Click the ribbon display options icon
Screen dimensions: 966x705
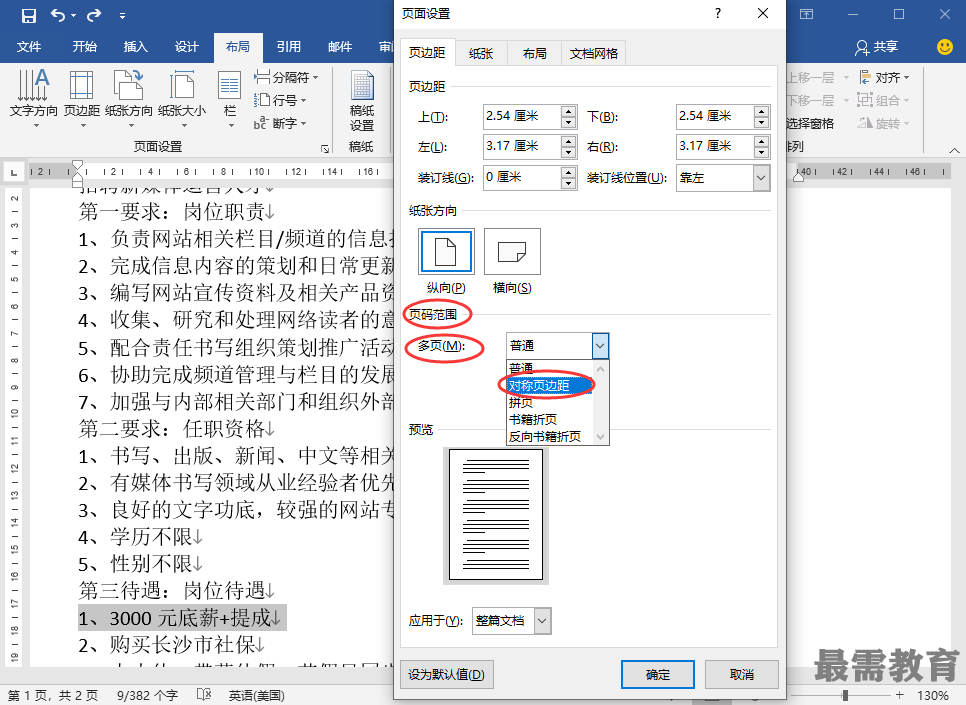806,14
